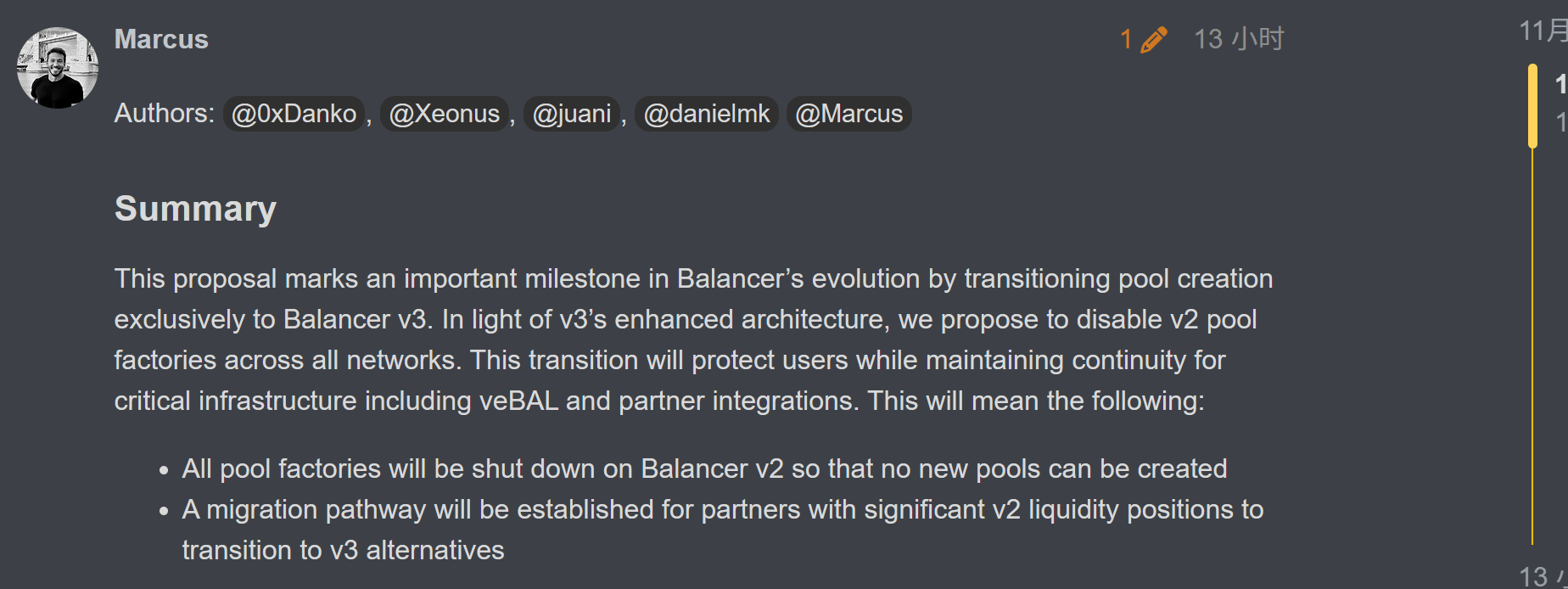
Task: Click Marcus's profile avatar photo
Action: point(58,68)
